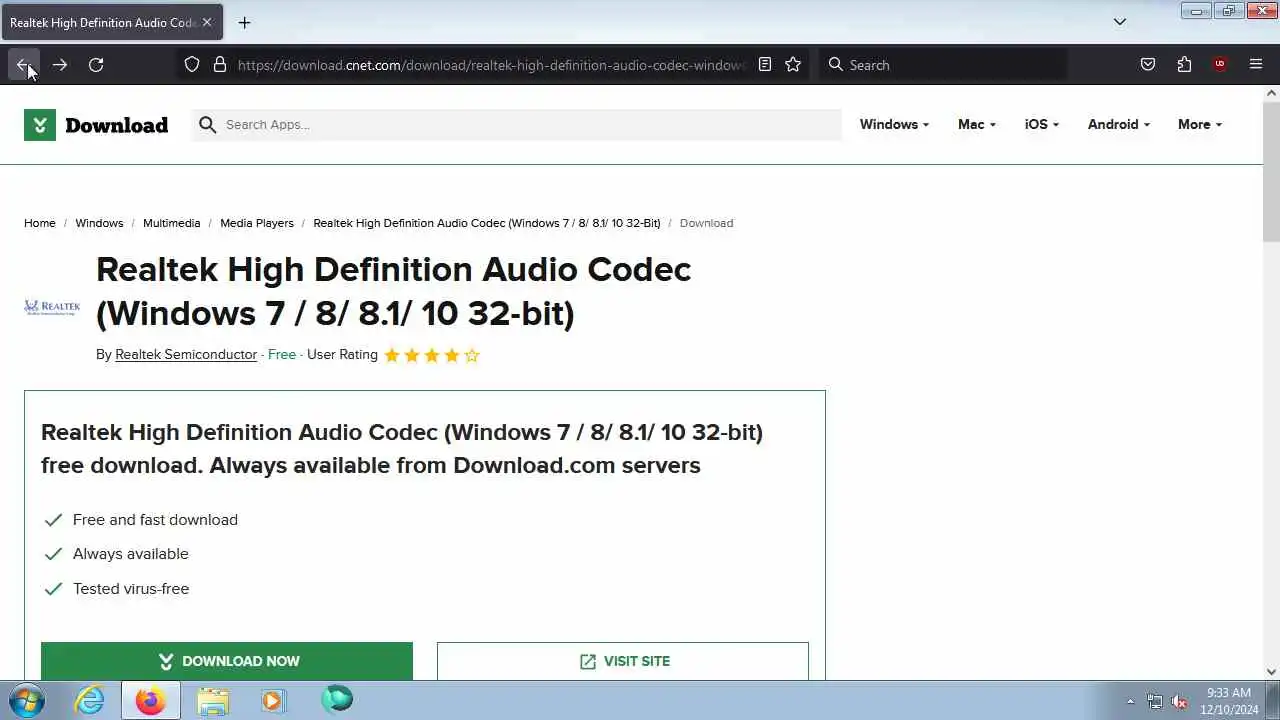The height and width of the screenshot is (720, 1280).
Task: Click the page vertical scrollbar
Action: pos(1271,170)
